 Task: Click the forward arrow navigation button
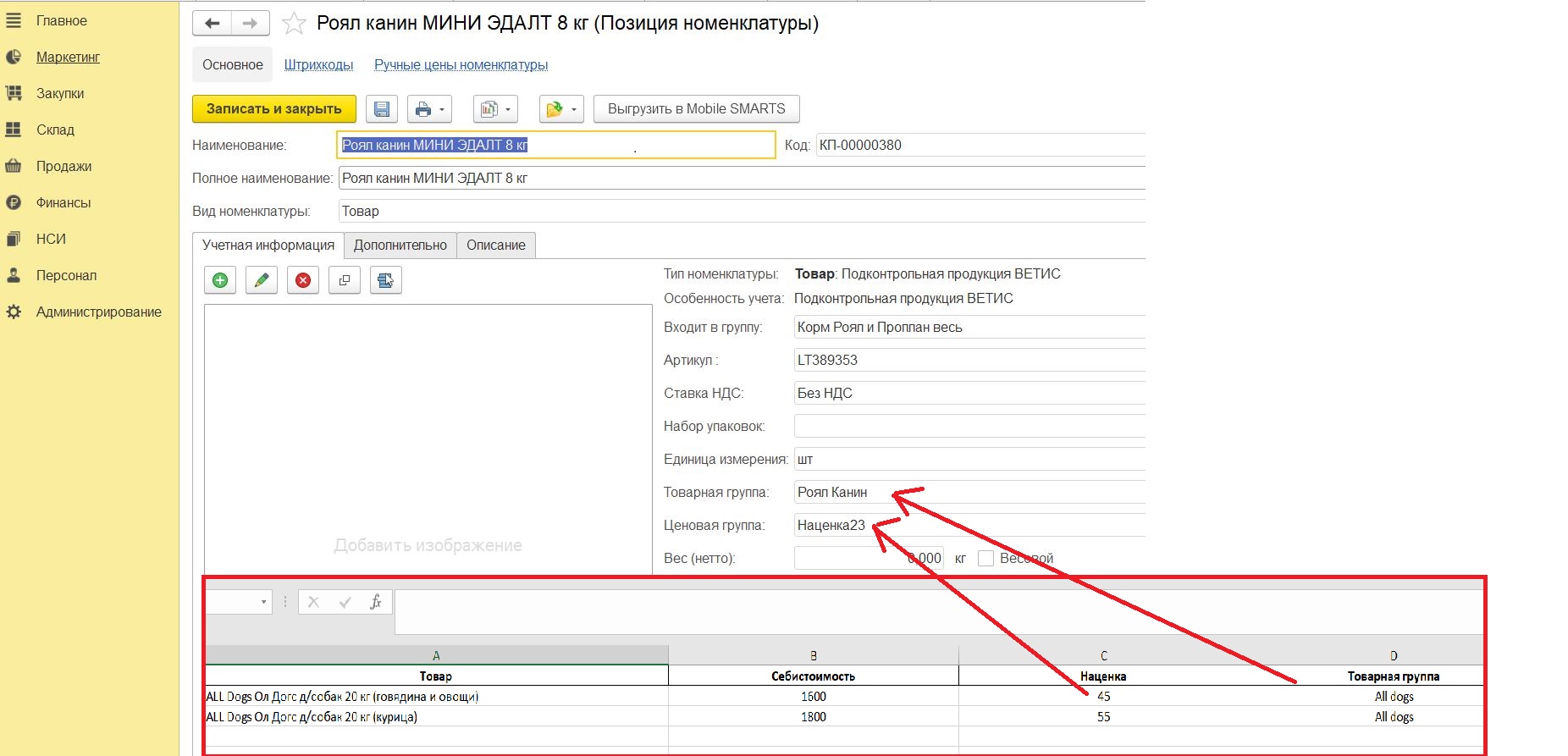pos(250,24)
